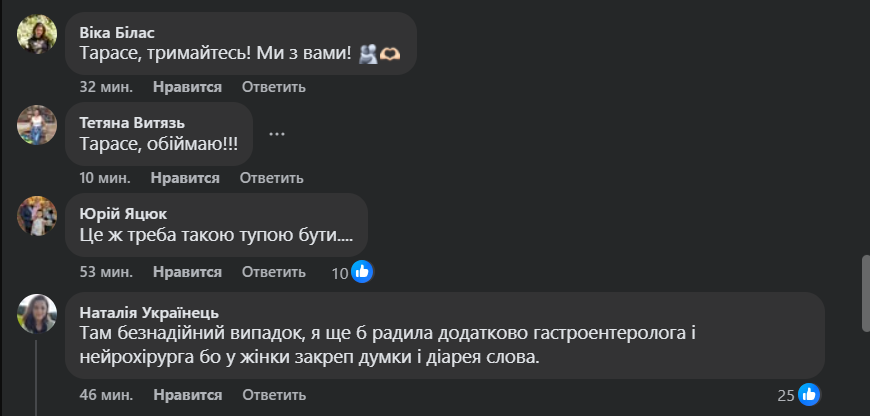Like Тетяна Витязь's comment
Screen dimensions: 870x416
pyautogui.click(x=185, y=178)
